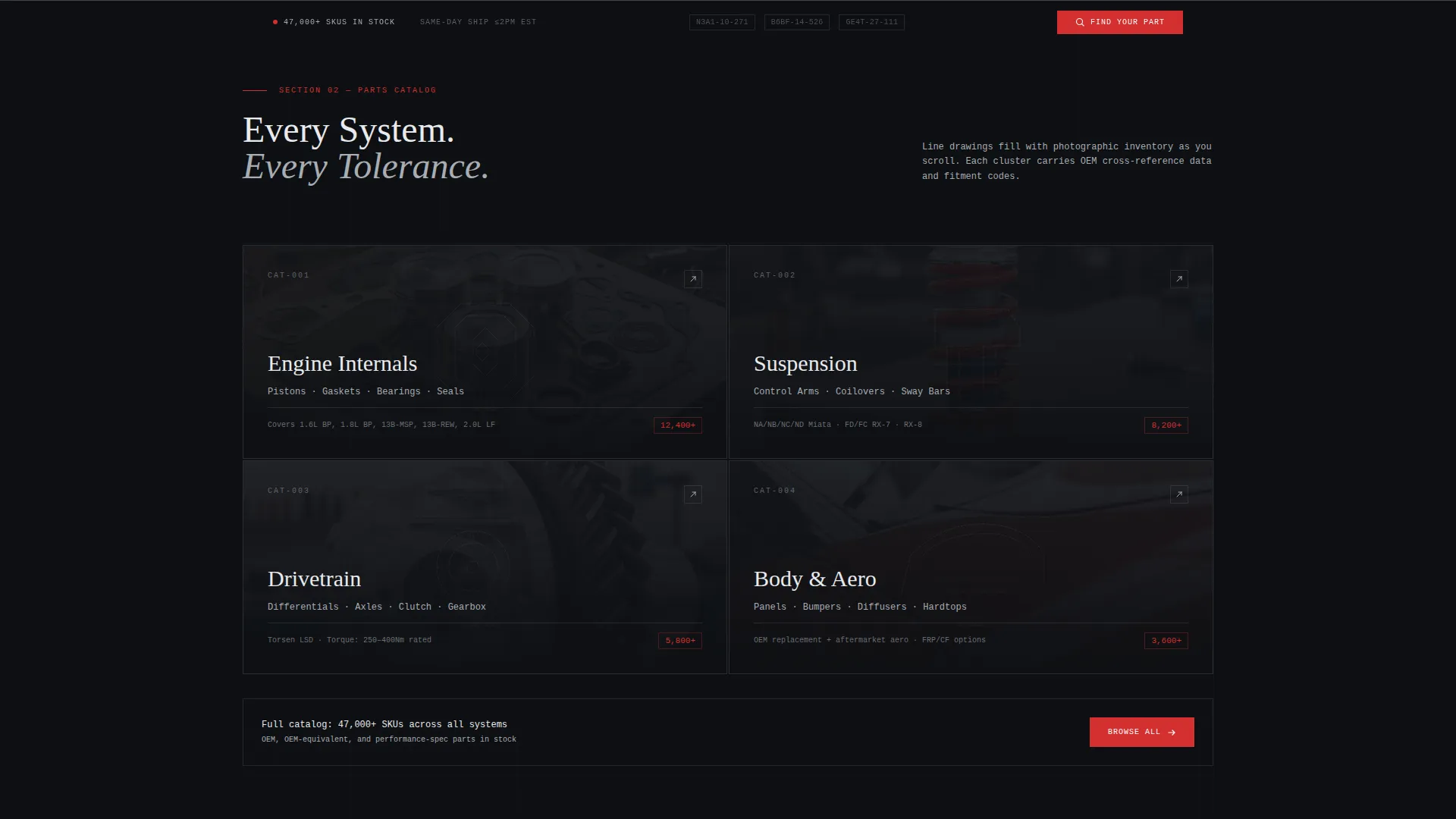Viewport: 1456px width, 819px height.
Task: Open Suspension category arrow icon
Action: pyautogui.click(x=1179, y=279)
